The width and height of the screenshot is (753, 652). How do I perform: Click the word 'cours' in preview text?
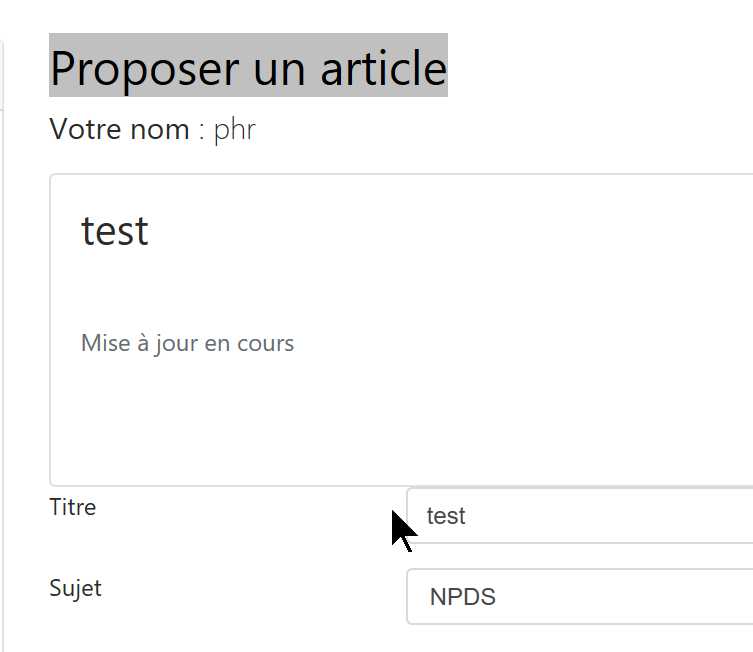pyautogui.click(x=266, y=343)
